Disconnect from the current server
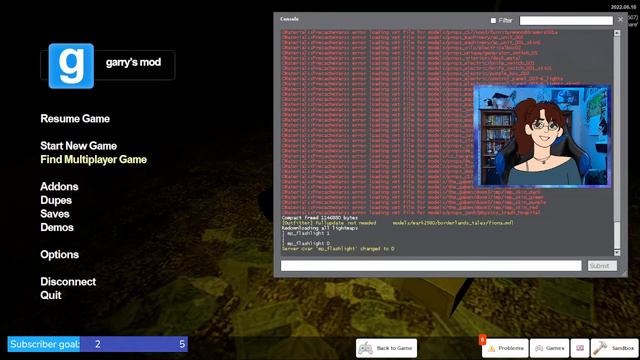 68,282
